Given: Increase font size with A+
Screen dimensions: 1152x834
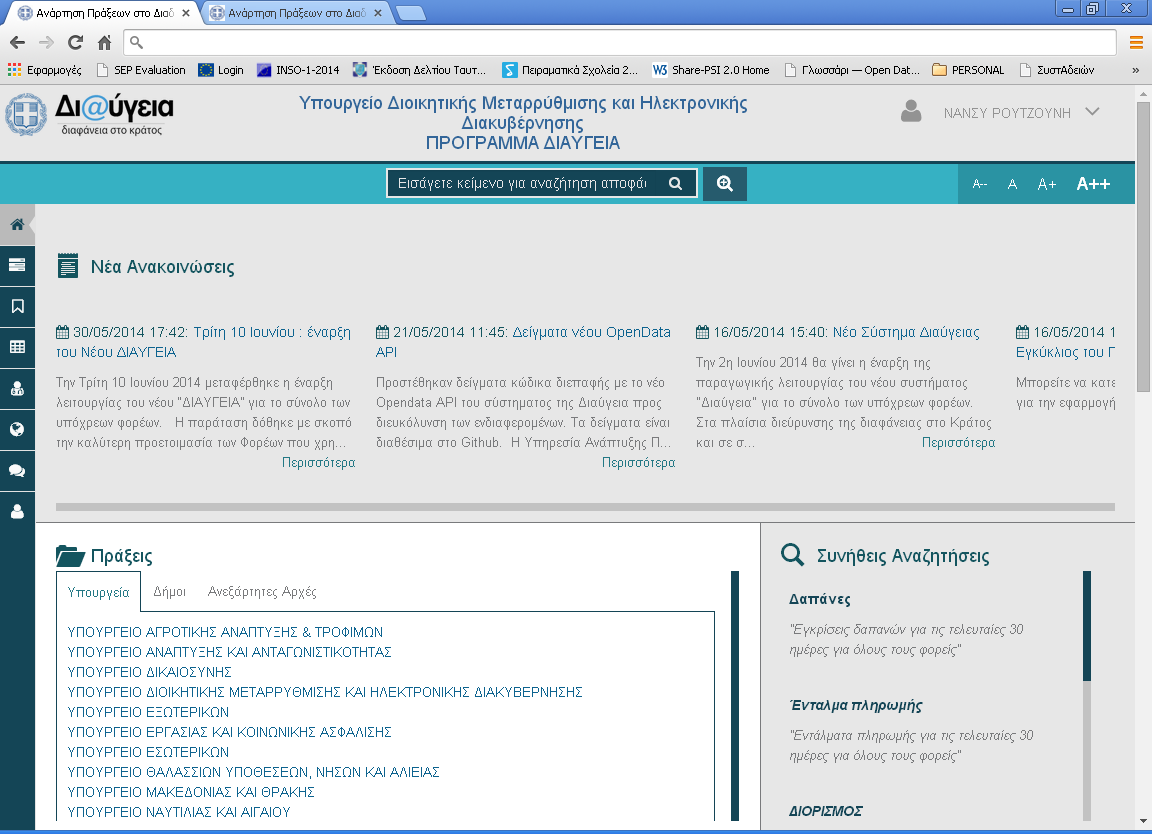Looking at the screenshot, I should click(1046, 184).
